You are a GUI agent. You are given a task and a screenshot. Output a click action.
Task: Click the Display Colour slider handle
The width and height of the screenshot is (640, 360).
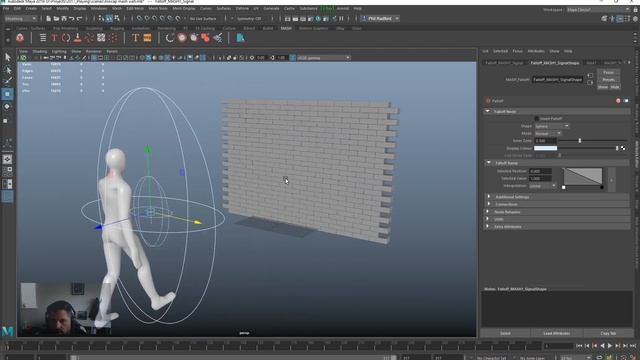pos(617,148)
